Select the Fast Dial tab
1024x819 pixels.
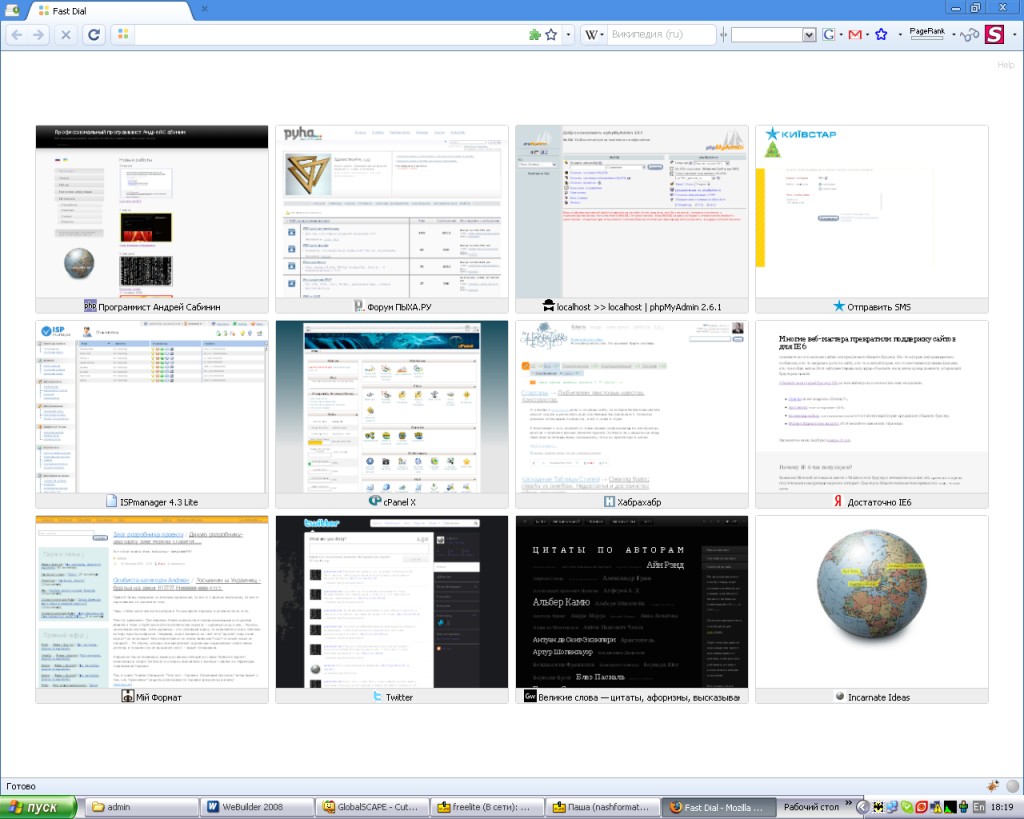(x=110, y=9)
